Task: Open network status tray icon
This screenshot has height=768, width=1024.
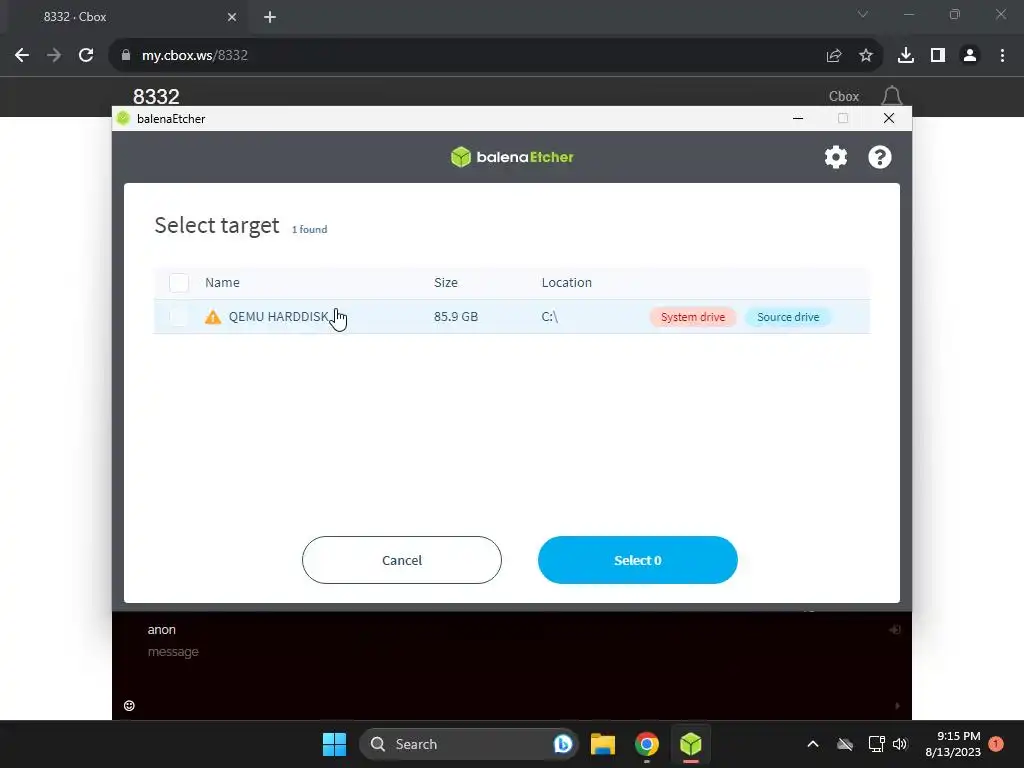Action: tap(876, 744)
